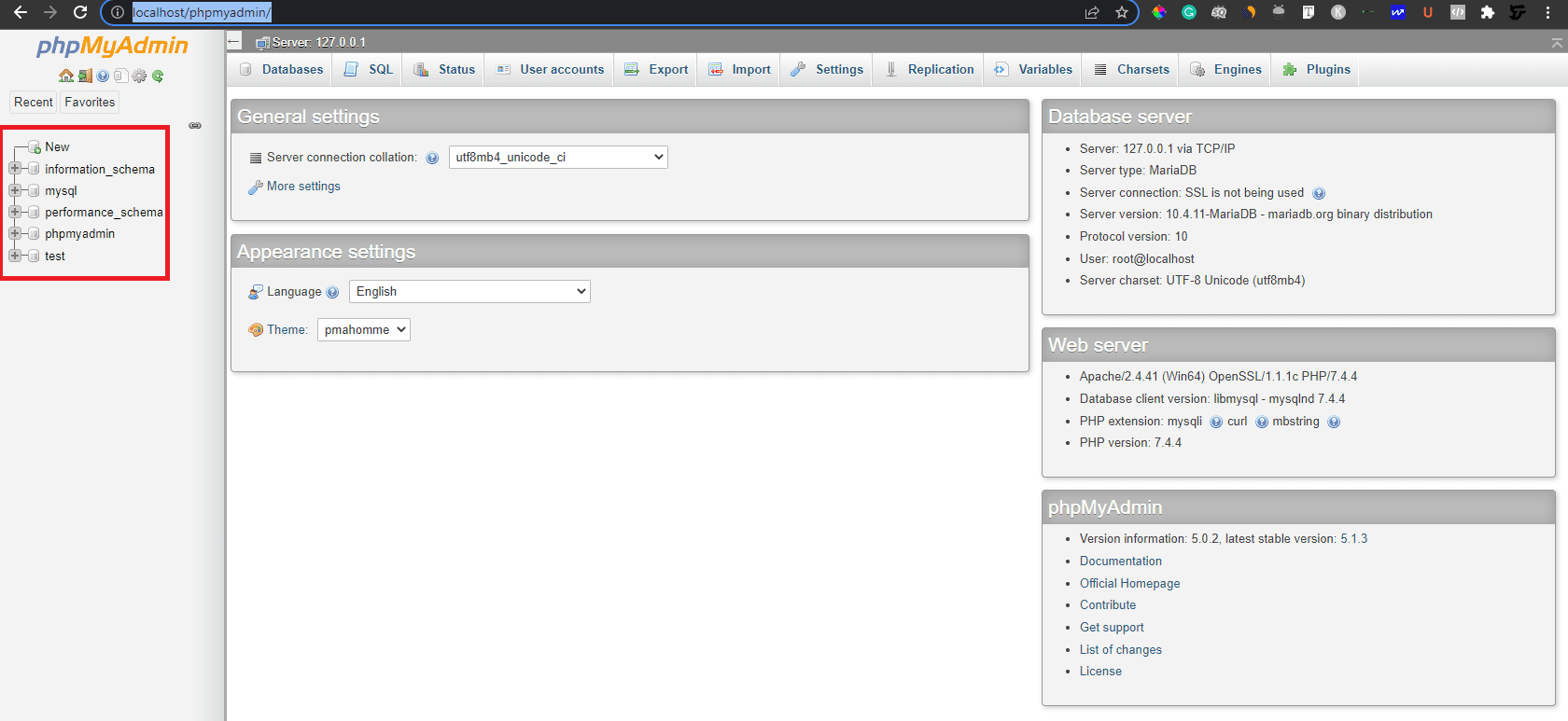Click the color wheel extension icon
This screenshot has height=721, width=1568.
pos(1159,12)
